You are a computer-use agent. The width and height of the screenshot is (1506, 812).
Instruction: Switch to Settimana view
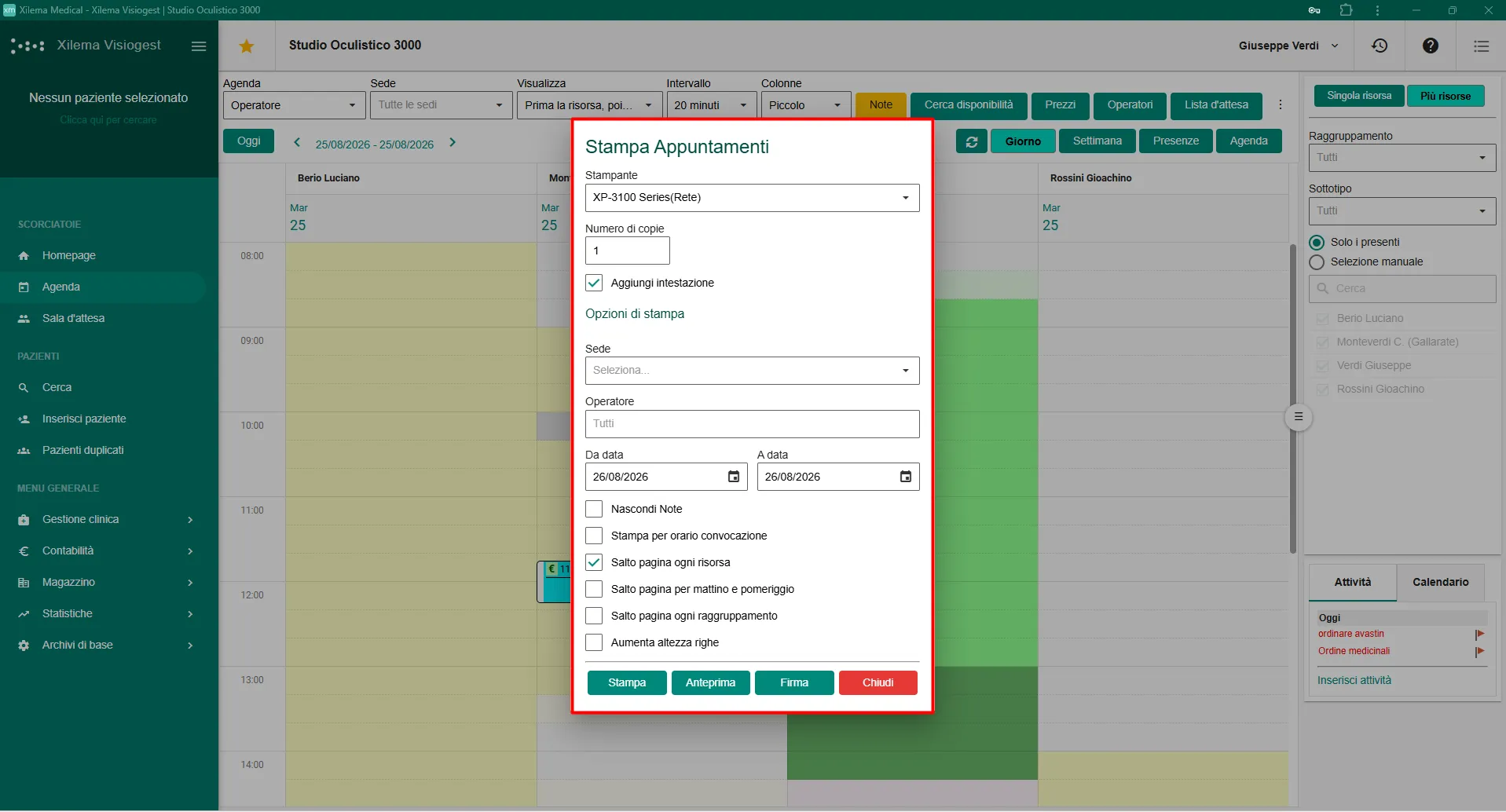coord(1097,141)
